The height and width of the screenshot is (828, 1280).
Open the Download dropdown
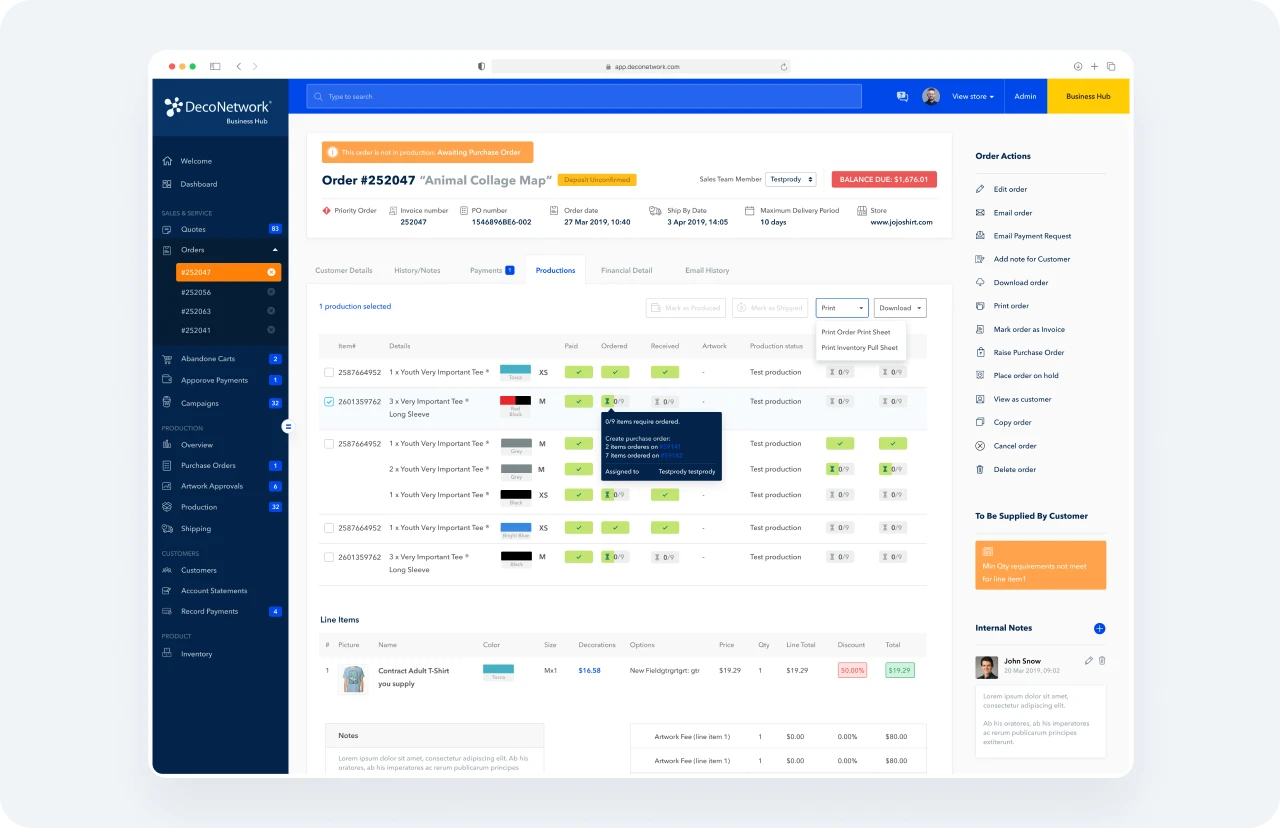pyautogui.click(x=900, y=308)
